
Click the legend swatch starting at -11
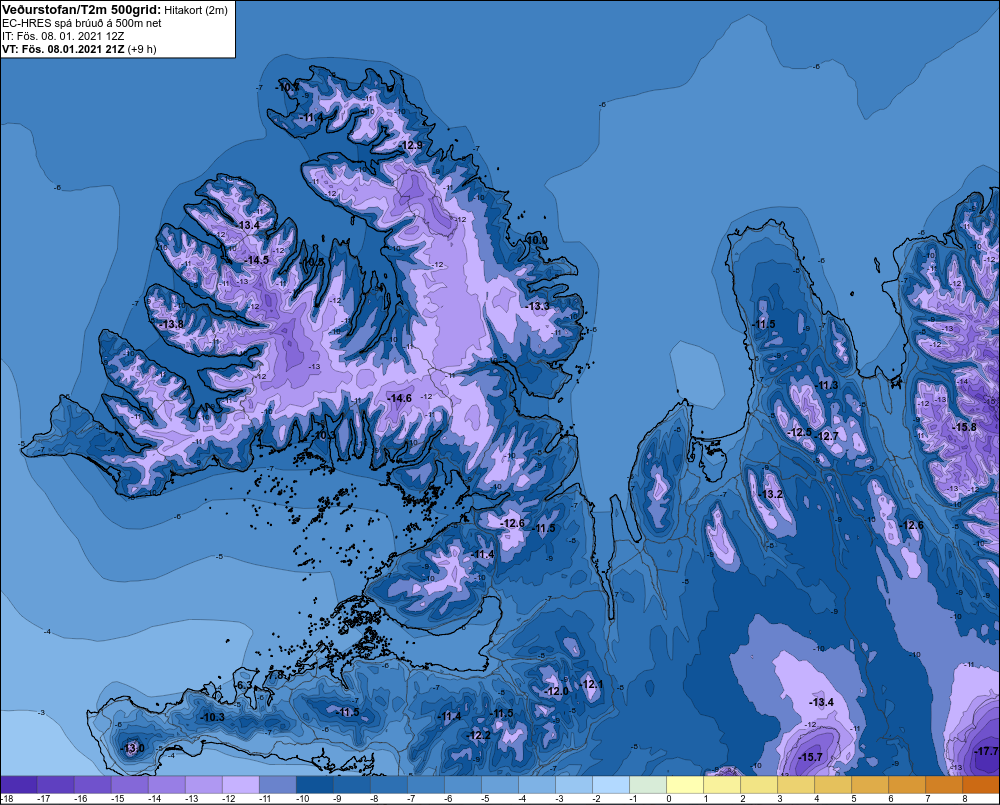(x=277, y=785)
